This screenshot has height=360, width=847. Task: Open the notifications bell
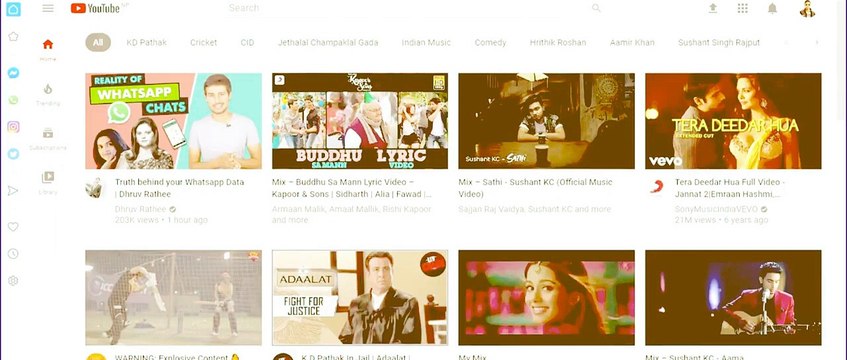tap(772, 8)
